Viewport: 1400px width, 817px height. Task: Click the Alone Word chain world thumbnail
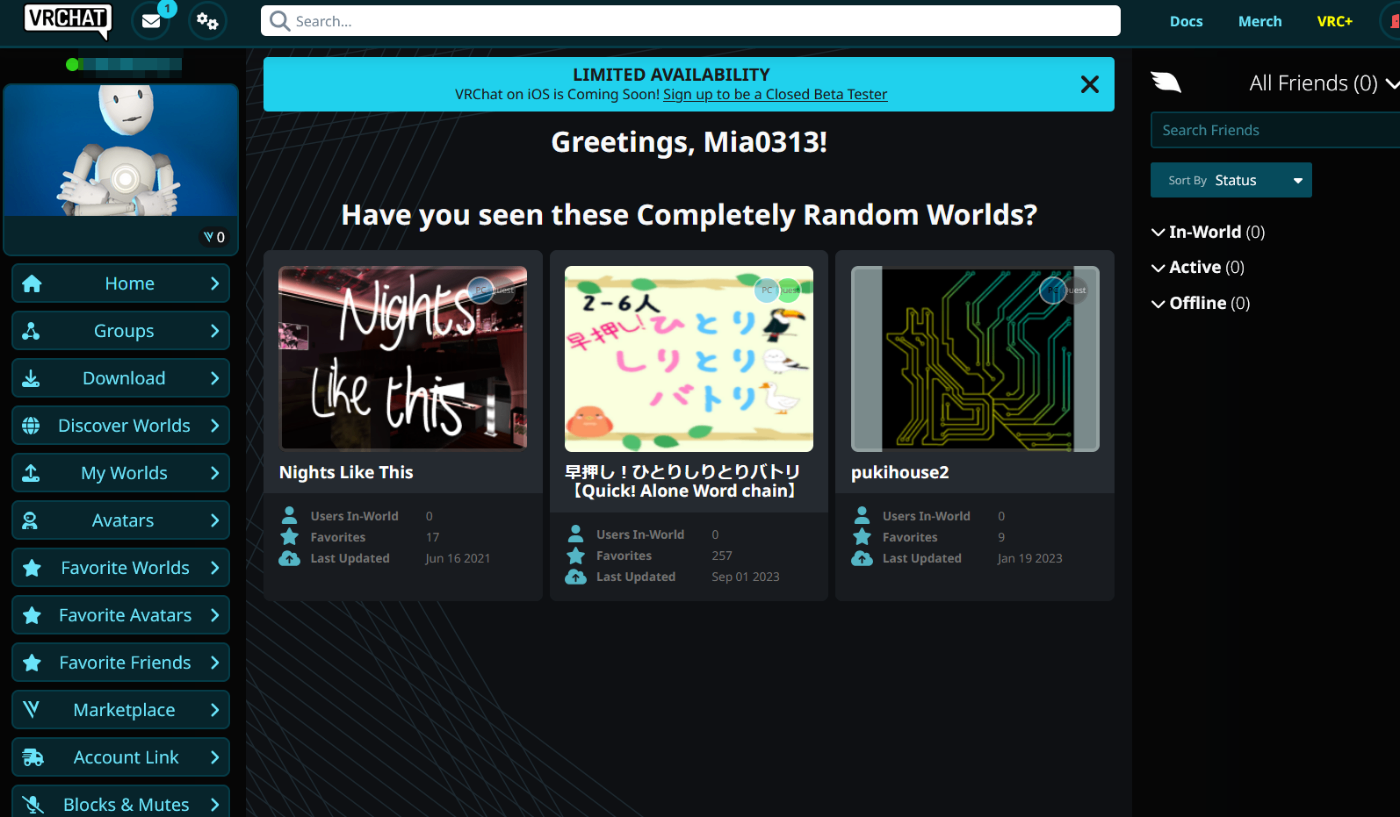689,358
